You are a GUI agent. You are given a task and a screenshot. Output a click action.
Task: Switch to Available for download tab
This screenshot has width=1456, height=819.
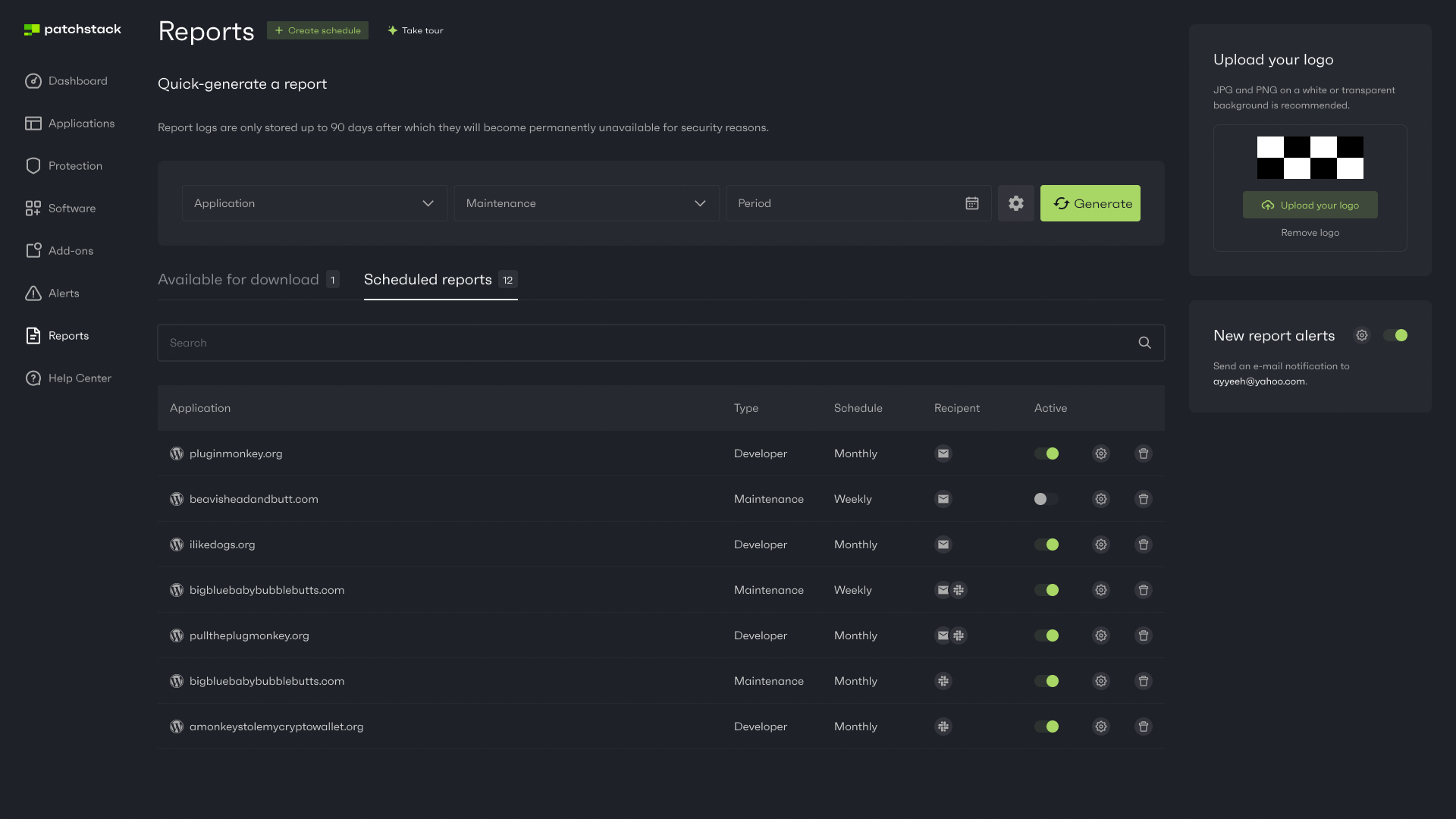[x=238, y=280]
